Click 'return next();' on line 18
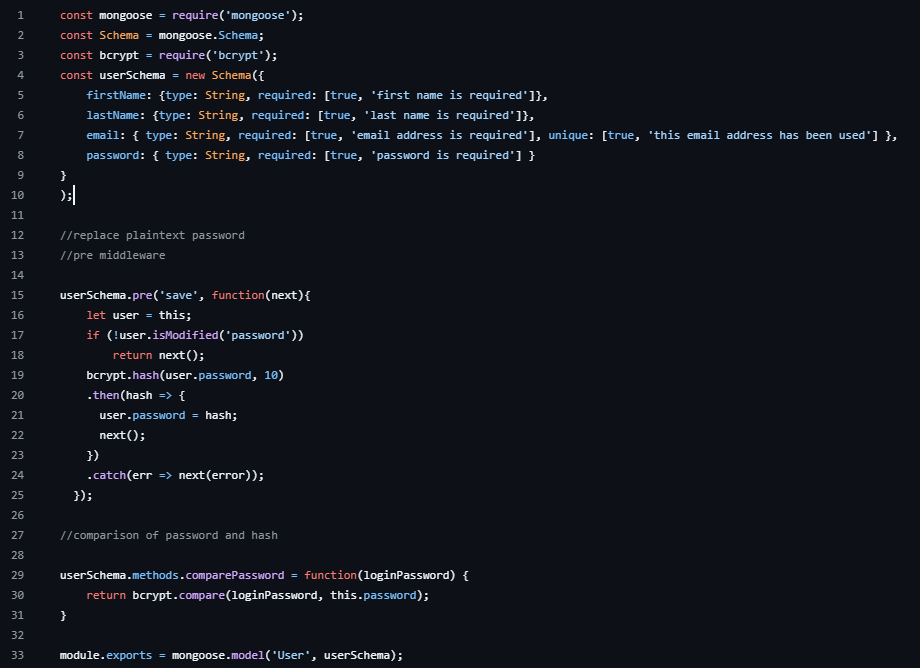 coord(159,355)
